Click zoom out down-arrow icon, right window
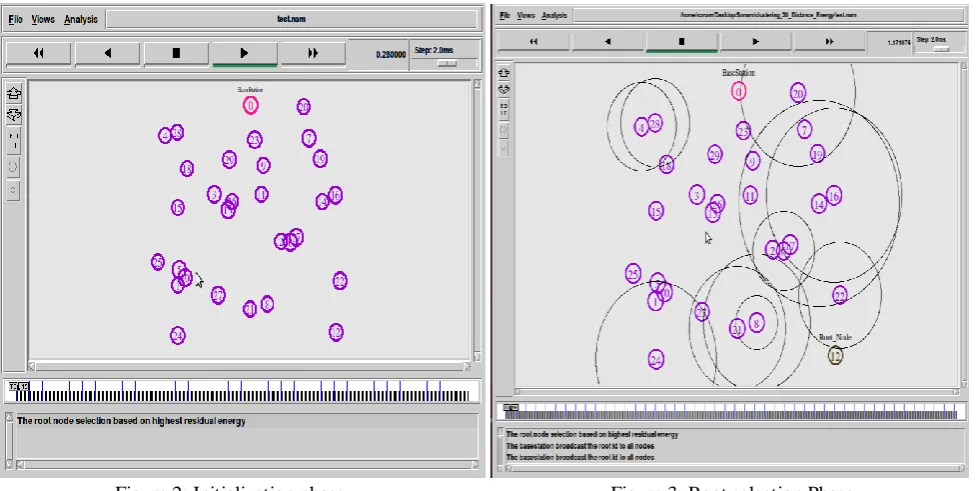979x491 pixels. point(504,89)
